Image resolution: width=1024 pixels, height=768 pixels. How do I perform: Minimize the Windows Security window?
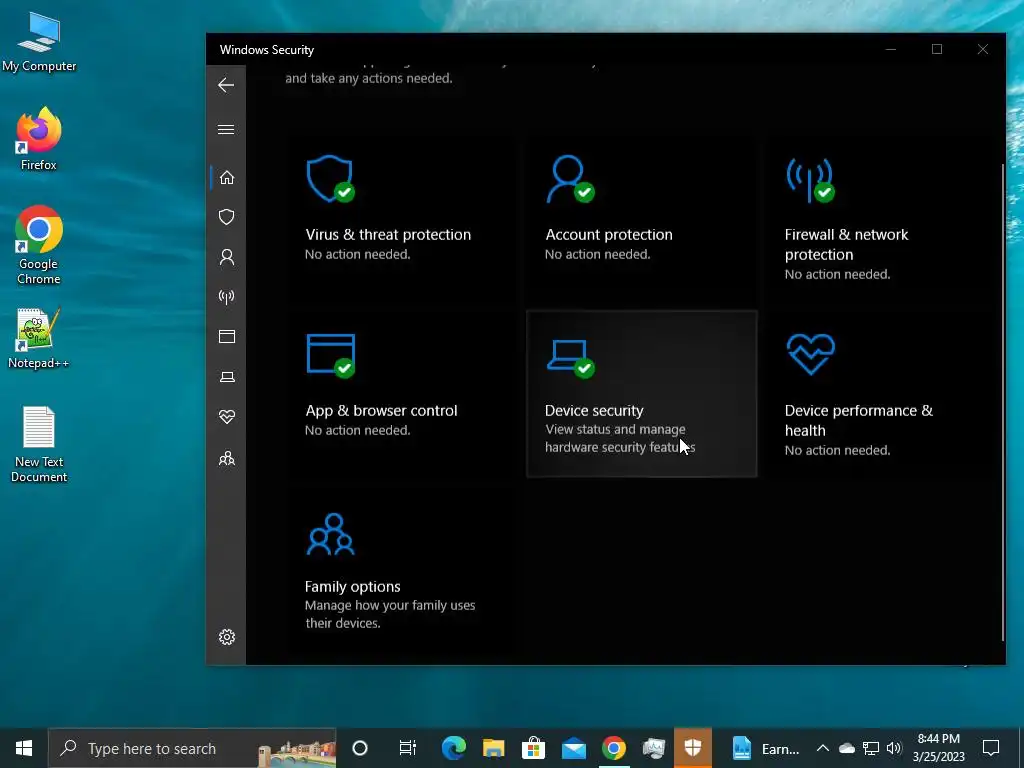pyautogui.click(x=891, y=50)
